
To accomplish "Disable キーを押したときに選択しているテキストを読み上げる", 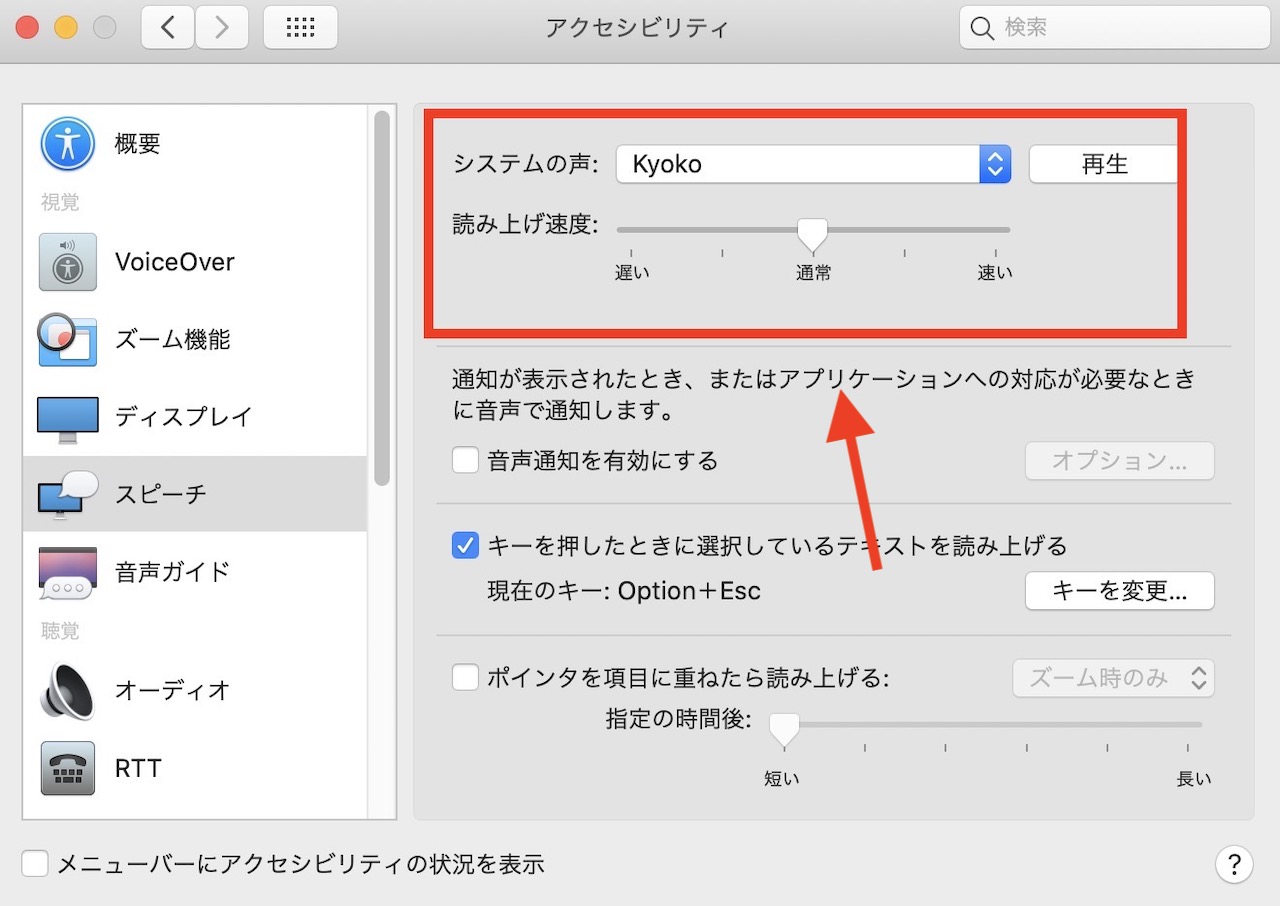I will [x=465, y=546].
